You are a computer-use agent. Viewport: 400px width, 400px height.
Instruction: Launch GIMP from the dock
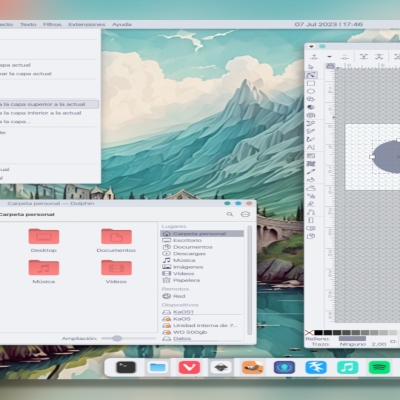click(253, 367)
